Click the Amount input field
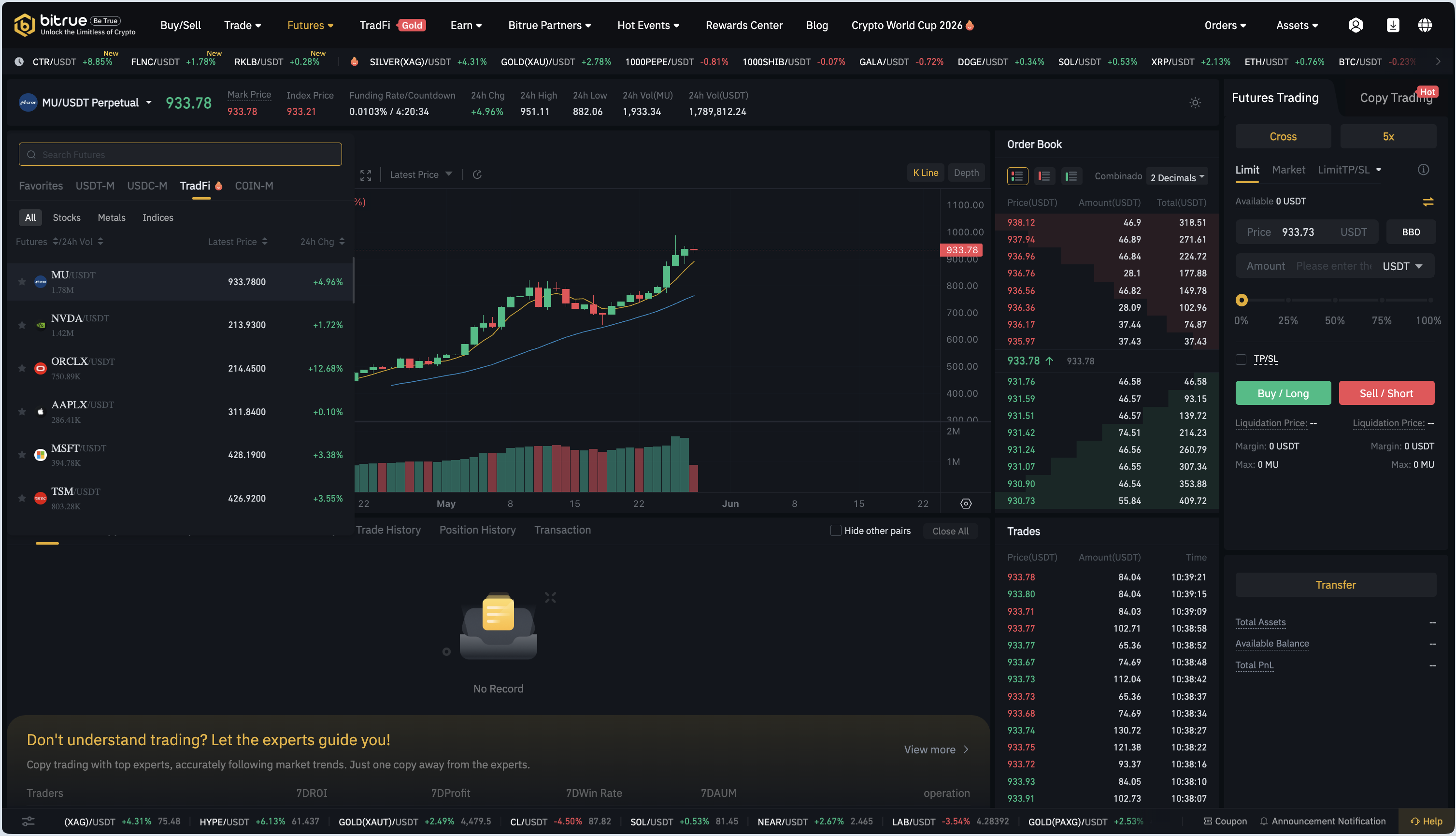The width and height of the screenshot is (1456, 836). click(x=1336, y=266)
